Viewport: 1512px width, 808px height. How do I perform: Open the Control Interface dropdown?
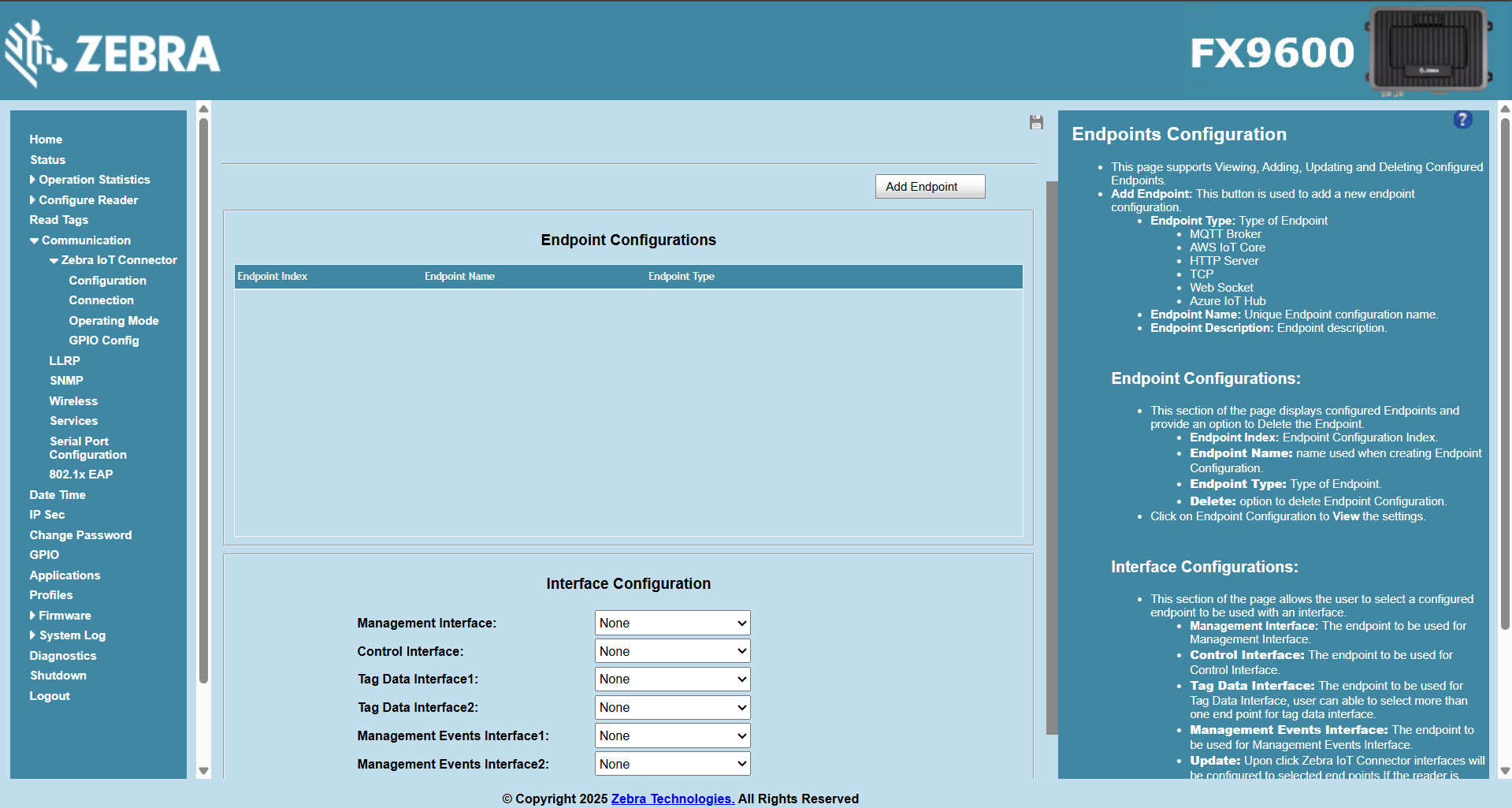[672, 651]
